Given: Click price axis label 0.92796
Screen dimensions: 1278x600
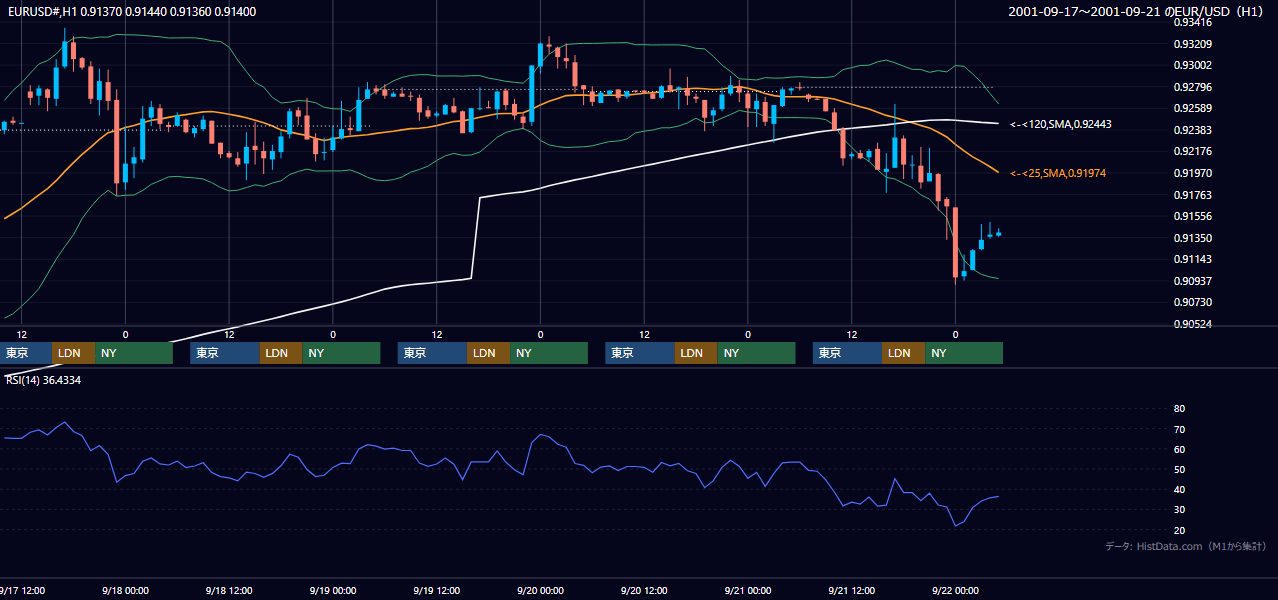Looking at the screenshot, I should click(x=1192, y=87).
